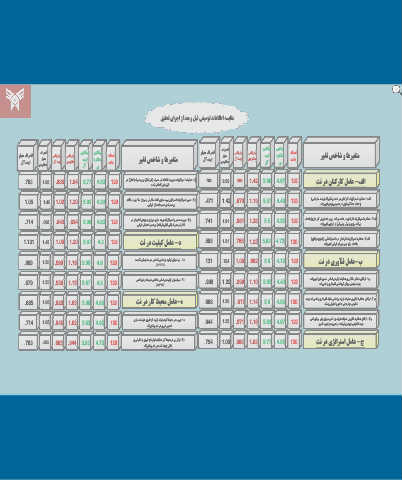Screen dimensions: 402x480
Task: Click the magnifier zoom icon on the slide
Action: (x=396, y=90)
